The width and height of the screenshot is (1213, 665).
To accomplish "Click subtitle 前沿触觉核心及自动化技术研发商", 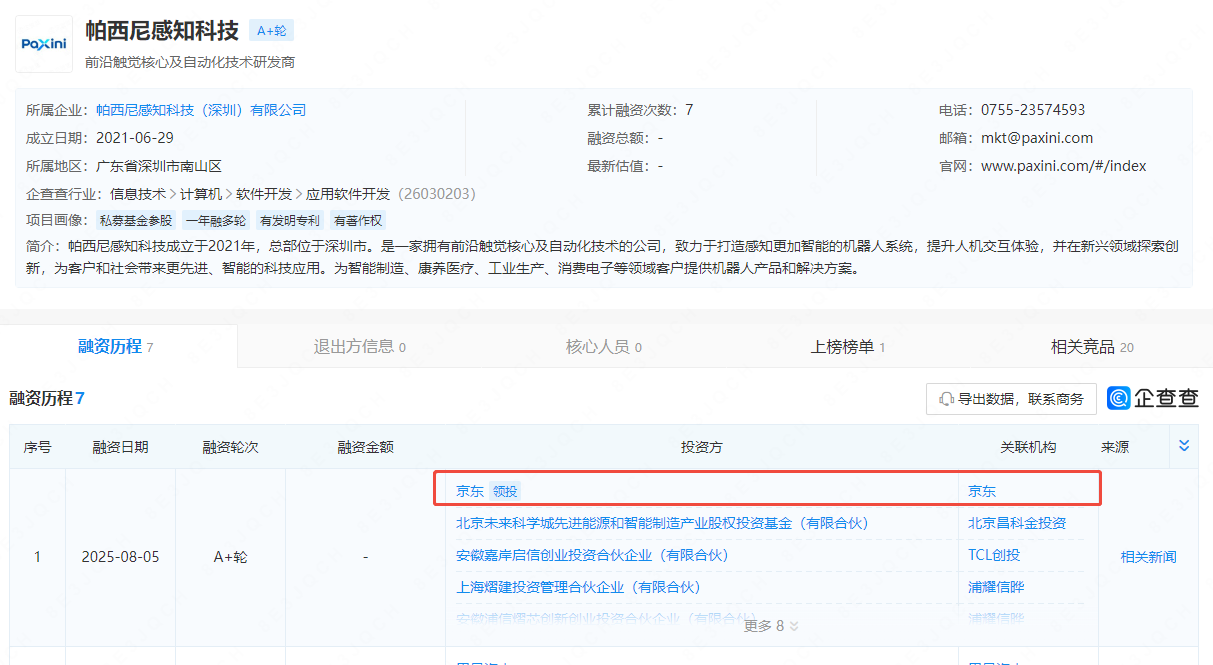I will click(190, 62).
